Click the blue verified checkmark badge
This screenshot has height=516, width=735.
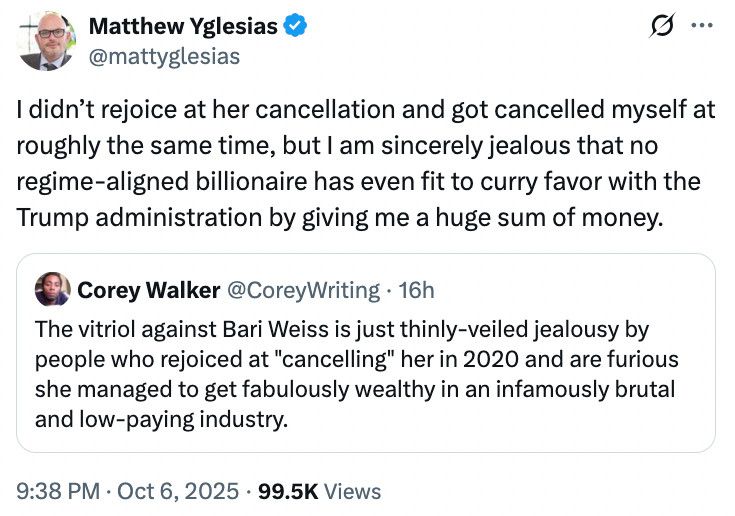293,27
